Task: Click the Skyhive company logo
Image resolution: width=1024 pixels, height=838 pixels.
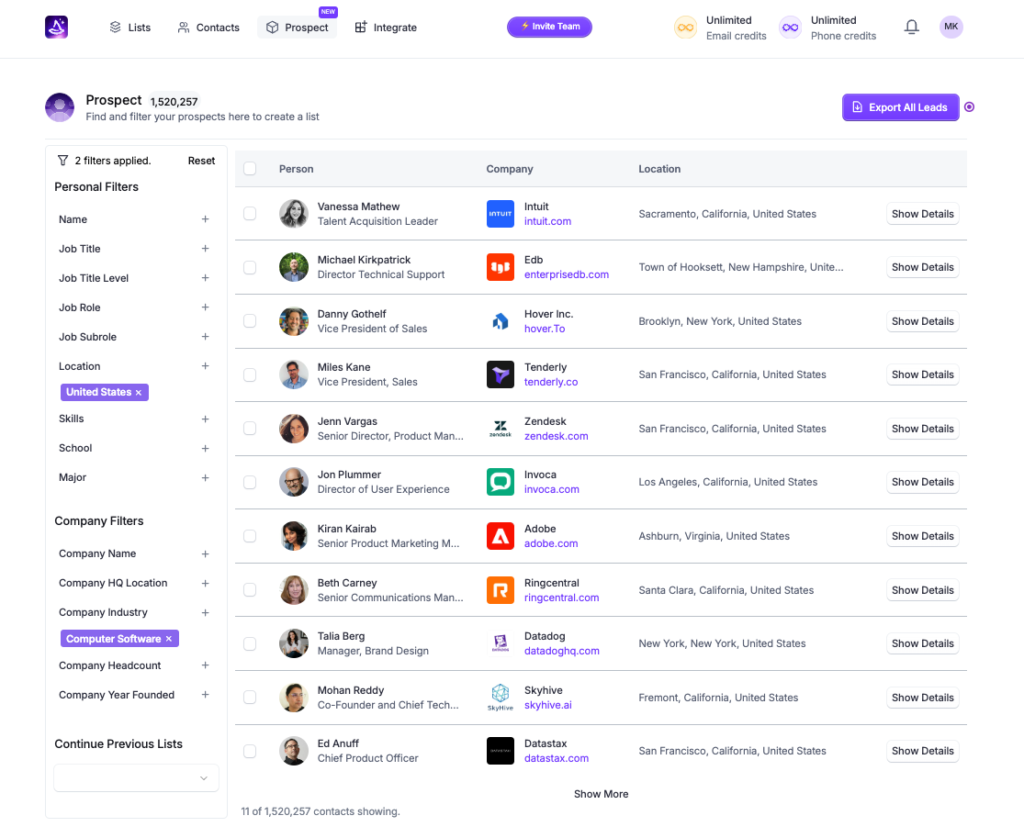Action: pyautogui.click(x=500, y=698)
